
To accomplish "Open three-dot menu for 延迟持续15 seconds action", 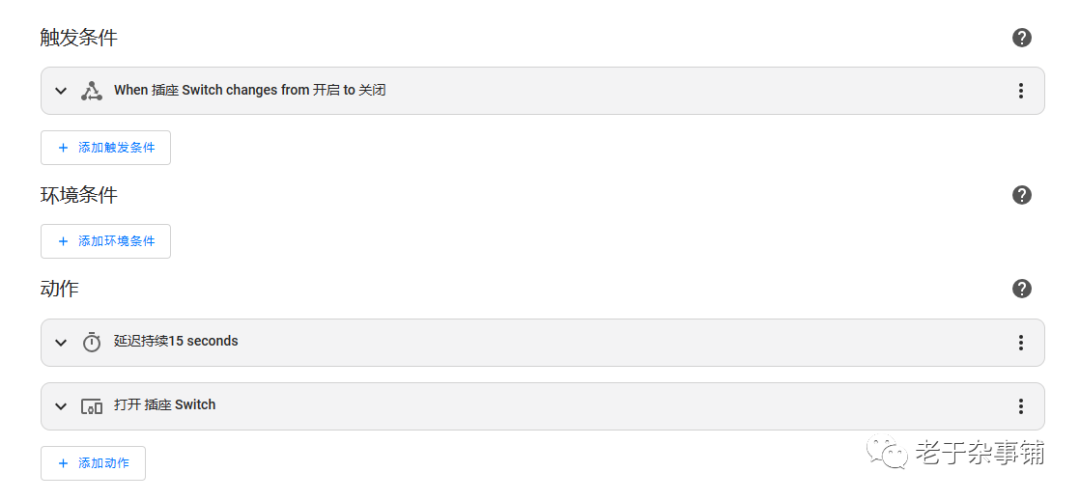I will 1021,342.
